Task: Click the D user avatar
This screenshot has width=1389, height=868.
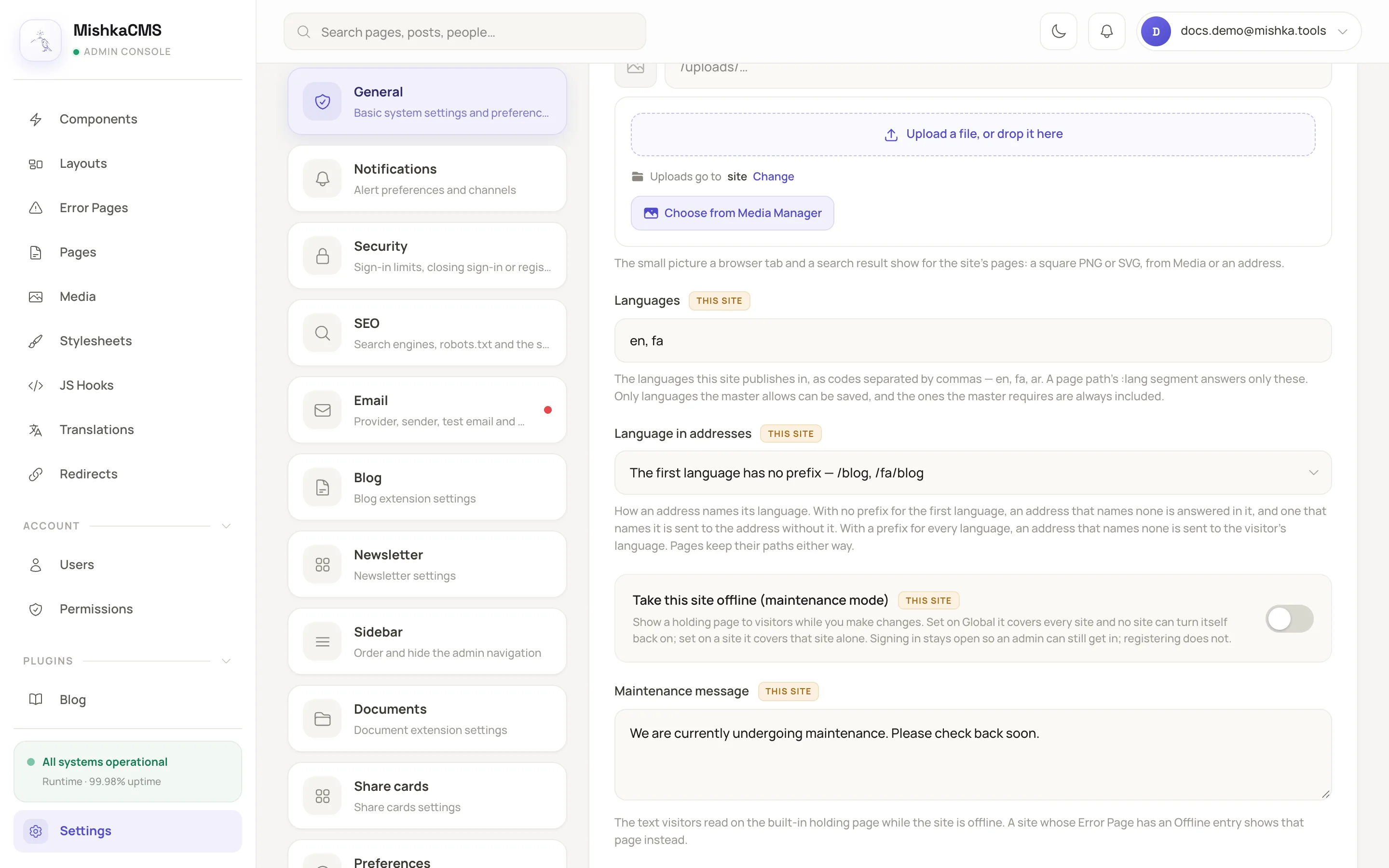Action: coord(1156,31)
